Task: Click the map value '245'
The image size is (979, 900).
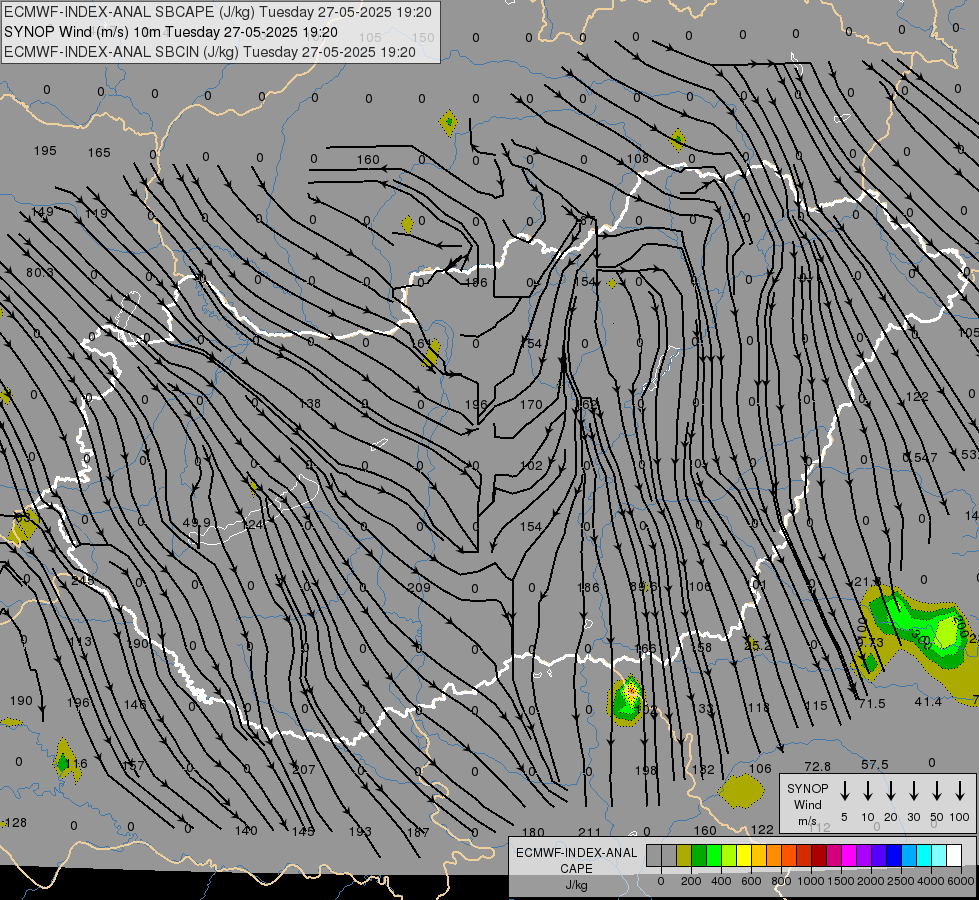Action: [82, 580]
